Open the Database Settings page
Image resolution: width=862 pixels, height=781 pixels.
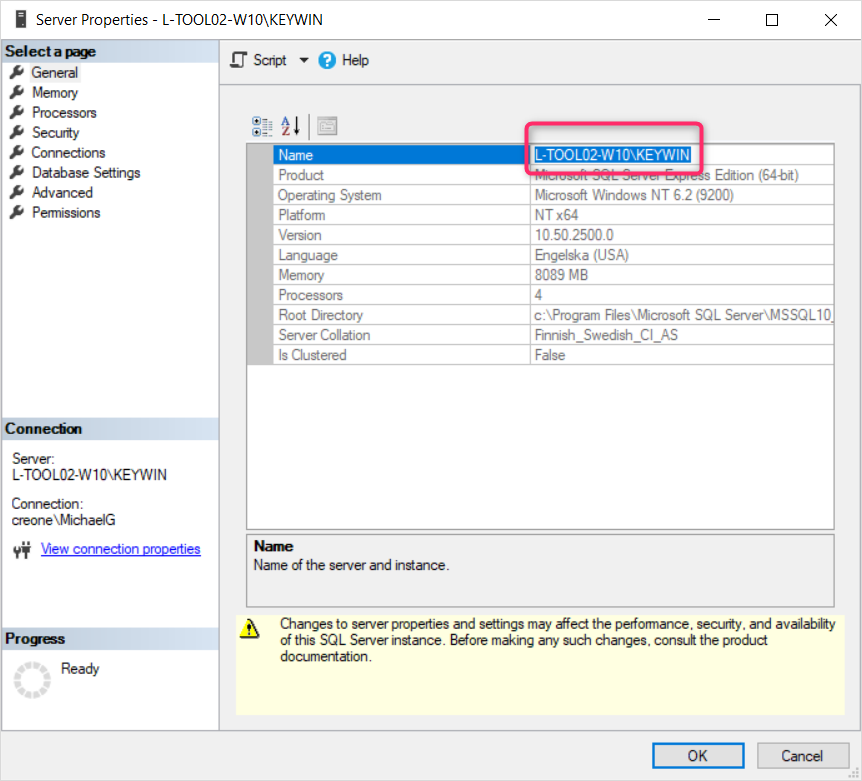[x=86, y=172]
